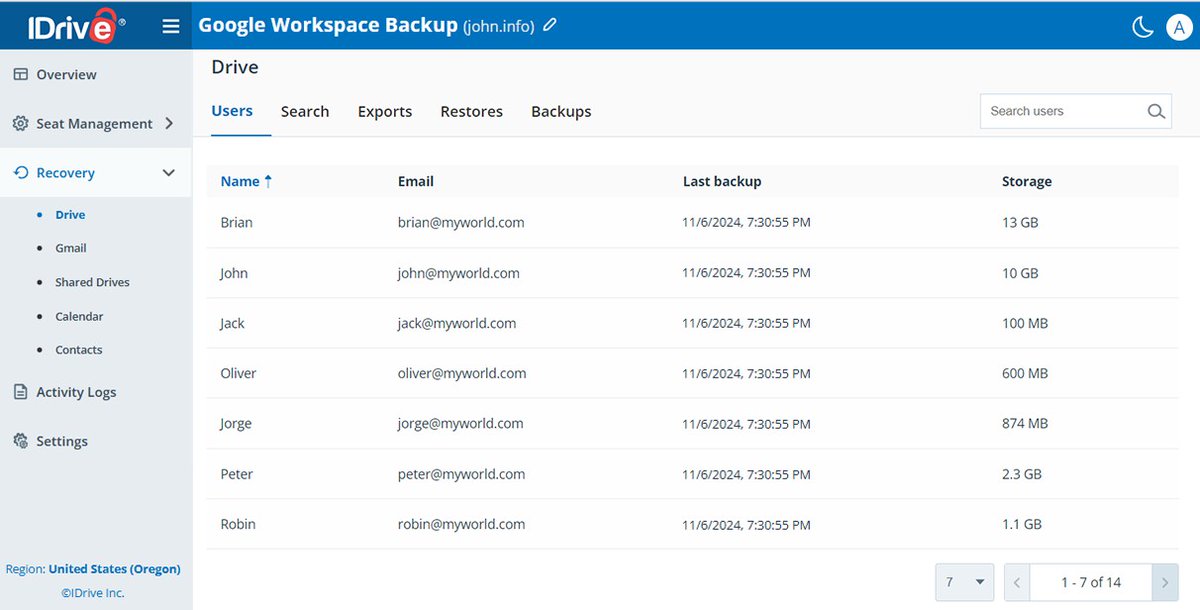This screenshot has width=1200, height=610.
Task: Expand Seat Management chevron
Action: point(169,124)
